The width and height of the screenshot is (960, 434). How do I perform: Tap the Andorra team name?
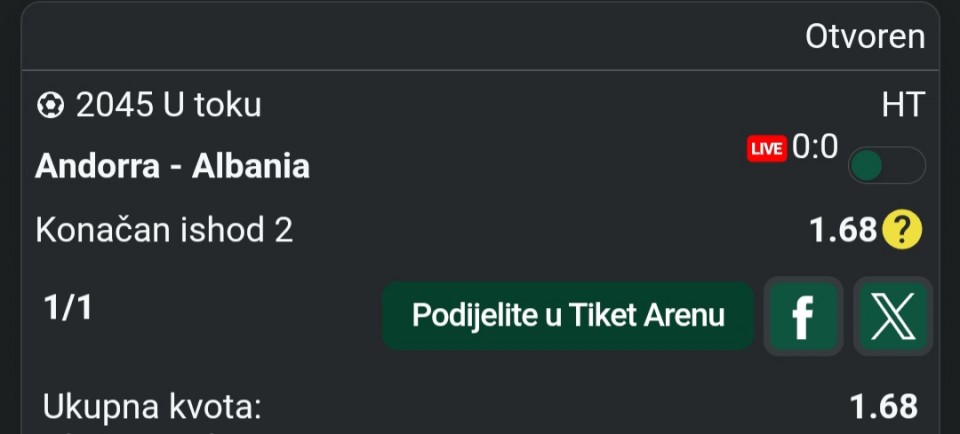click(96, 166)
